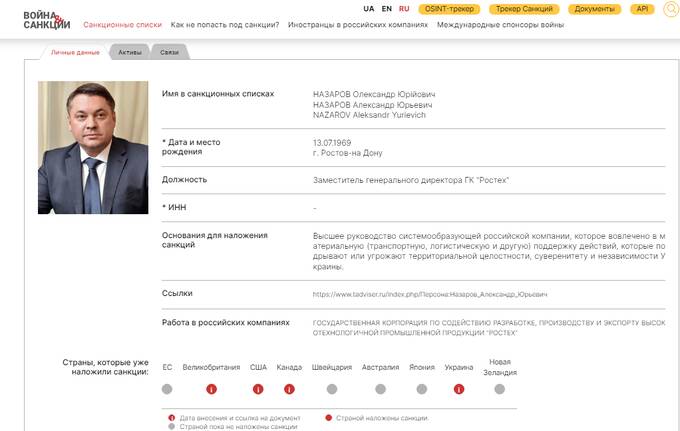
Task: Select the RU language option
Action: pos(404,9)
